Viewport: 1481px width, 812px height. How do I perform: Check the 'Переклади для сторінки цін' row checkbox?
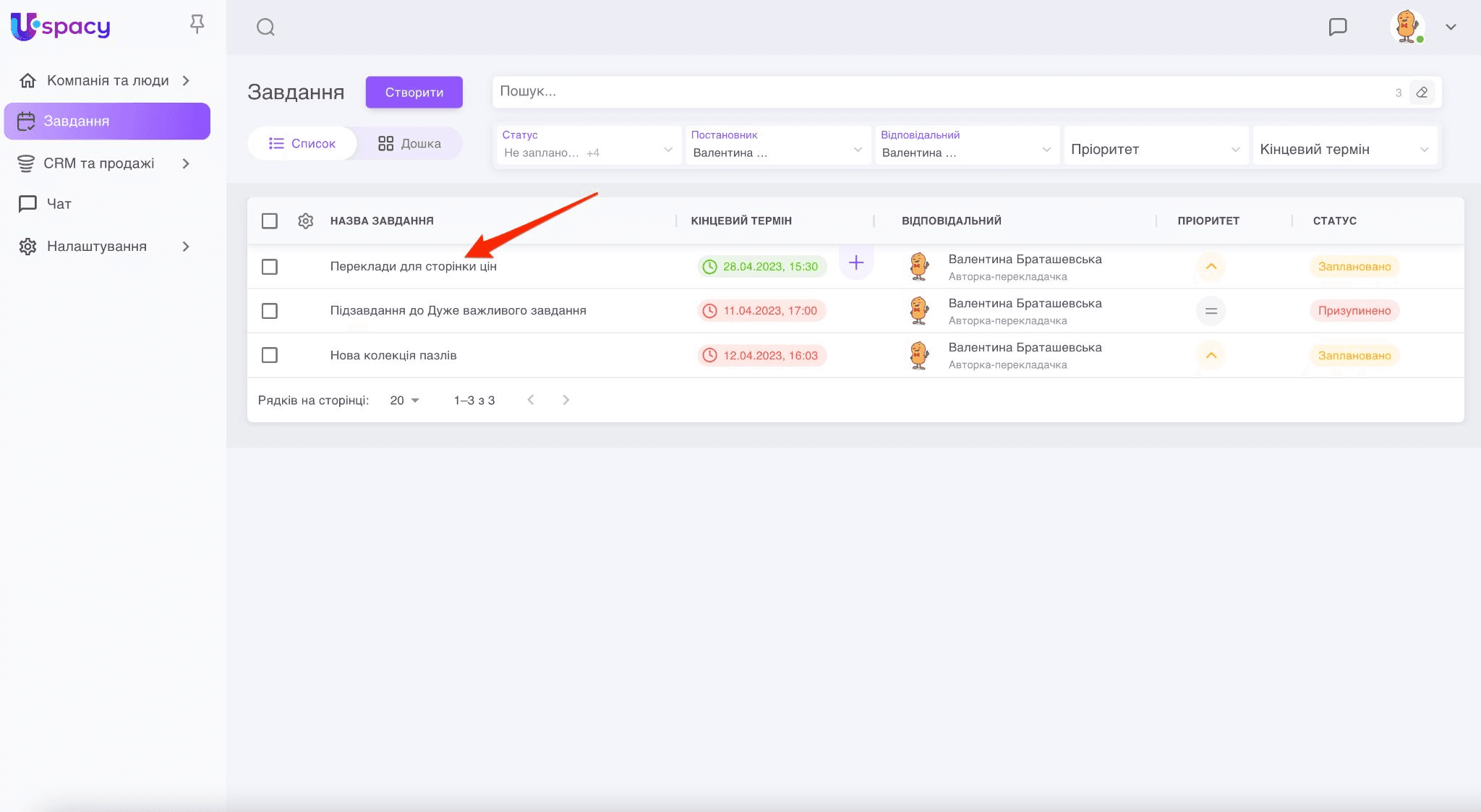pos(270,267)
